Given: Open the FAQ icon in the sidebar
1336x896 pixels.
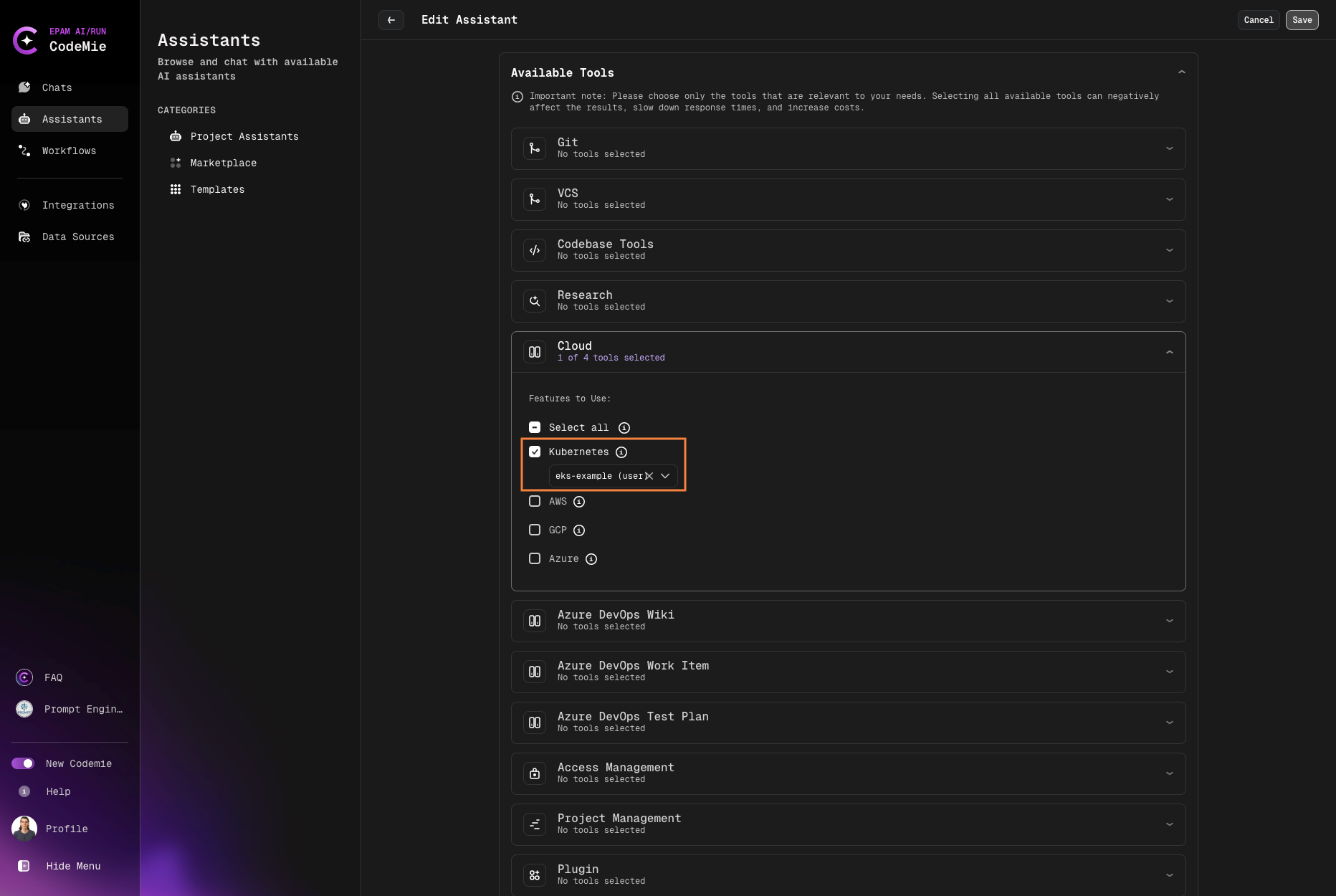Looking at the screenshot, I should [24, 677].
